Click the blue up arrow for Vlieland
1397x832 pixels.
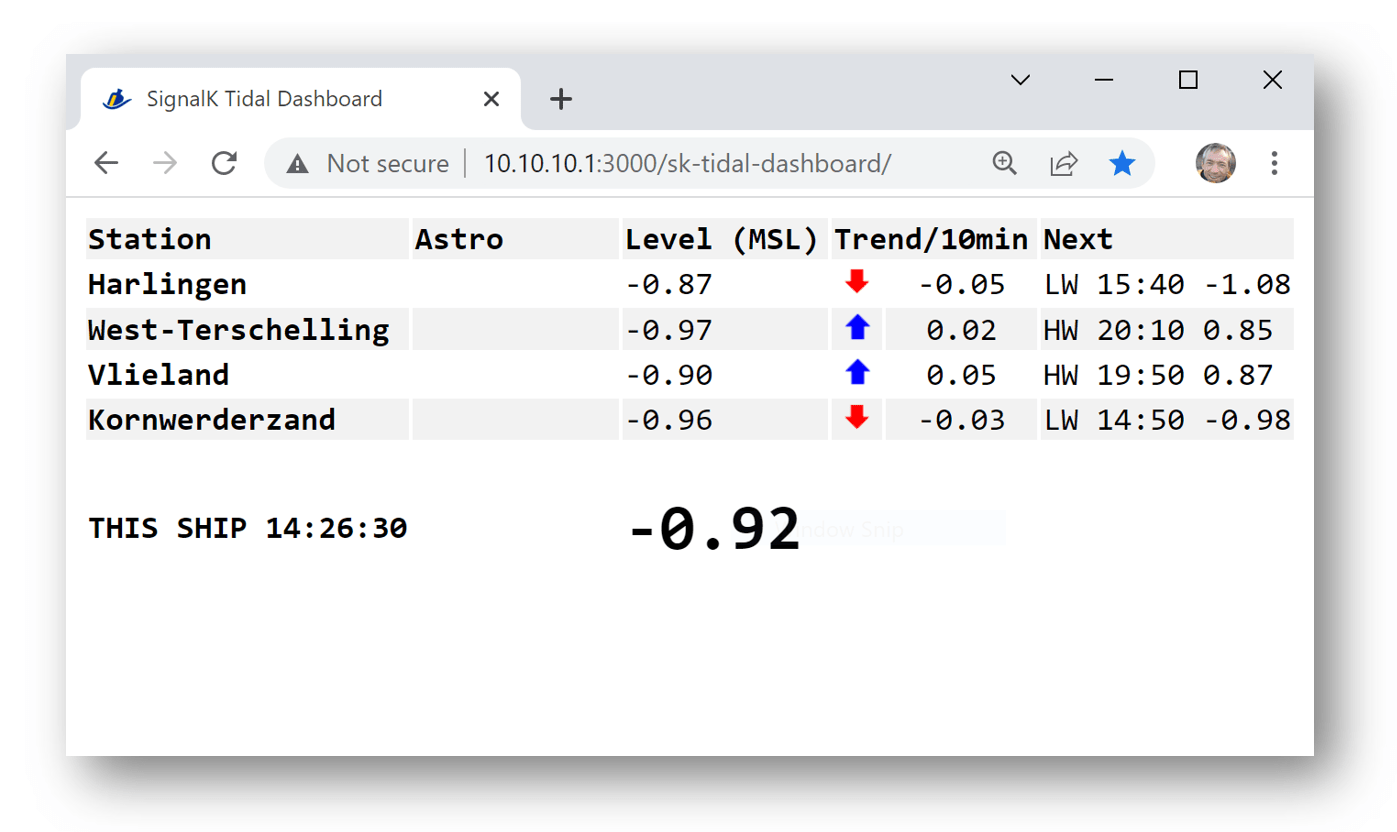[858, 373]
